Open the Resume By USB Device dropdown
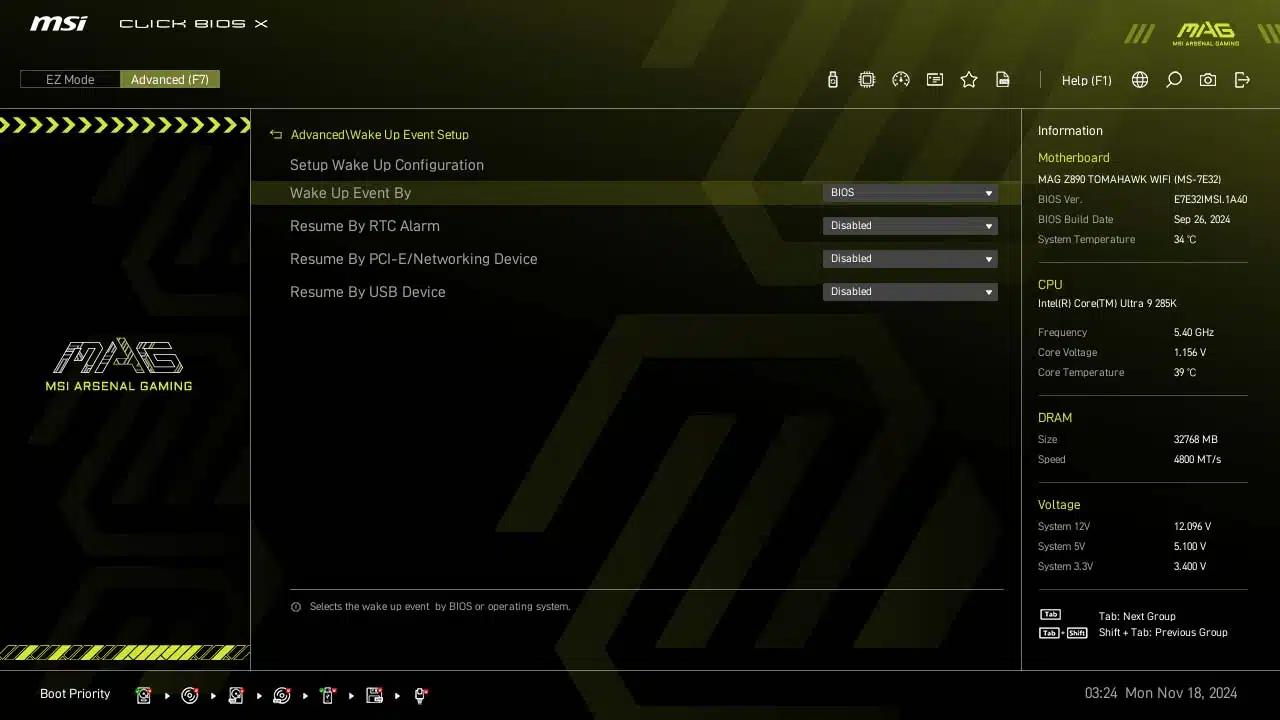Viewport: 1280px width, 720px height. tap(910, 292)
